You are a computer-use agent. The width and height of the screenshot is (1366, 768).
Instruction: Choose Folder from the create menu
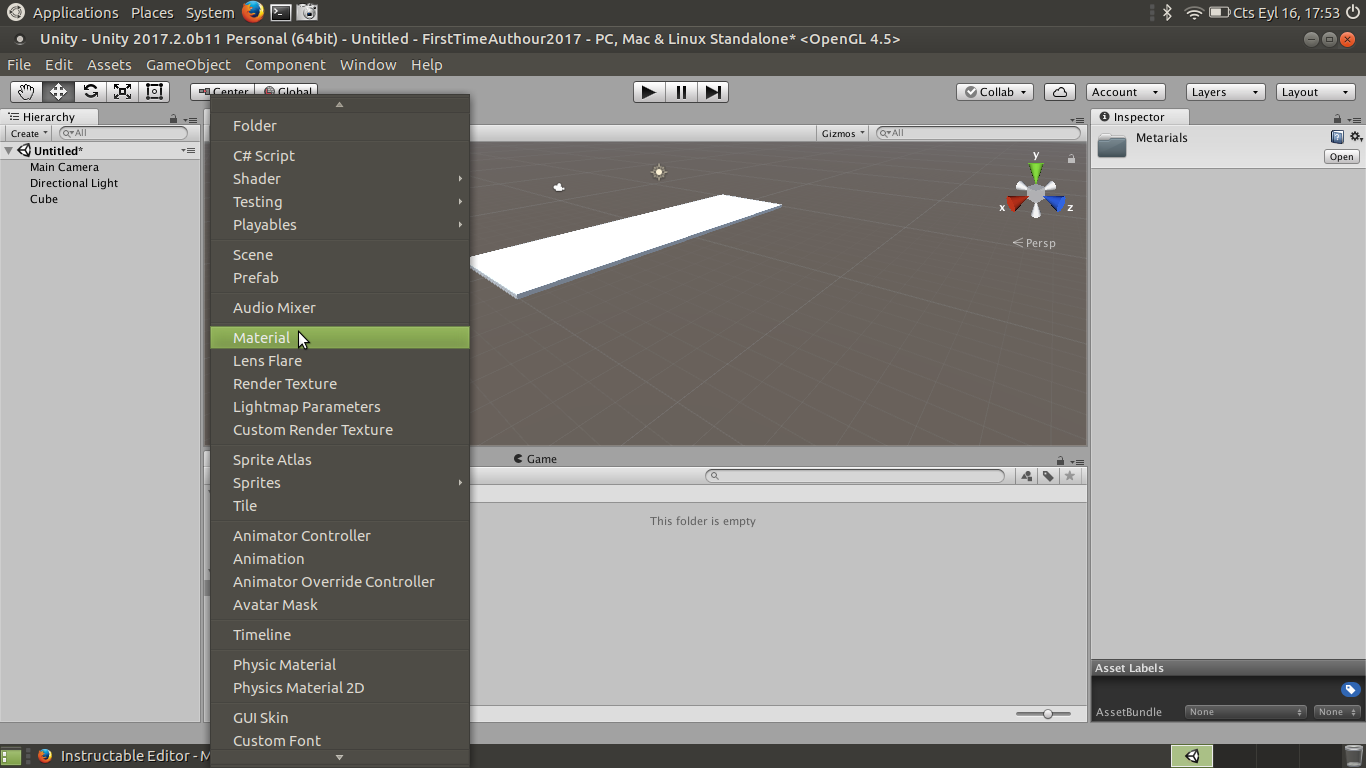pos(340,126)
